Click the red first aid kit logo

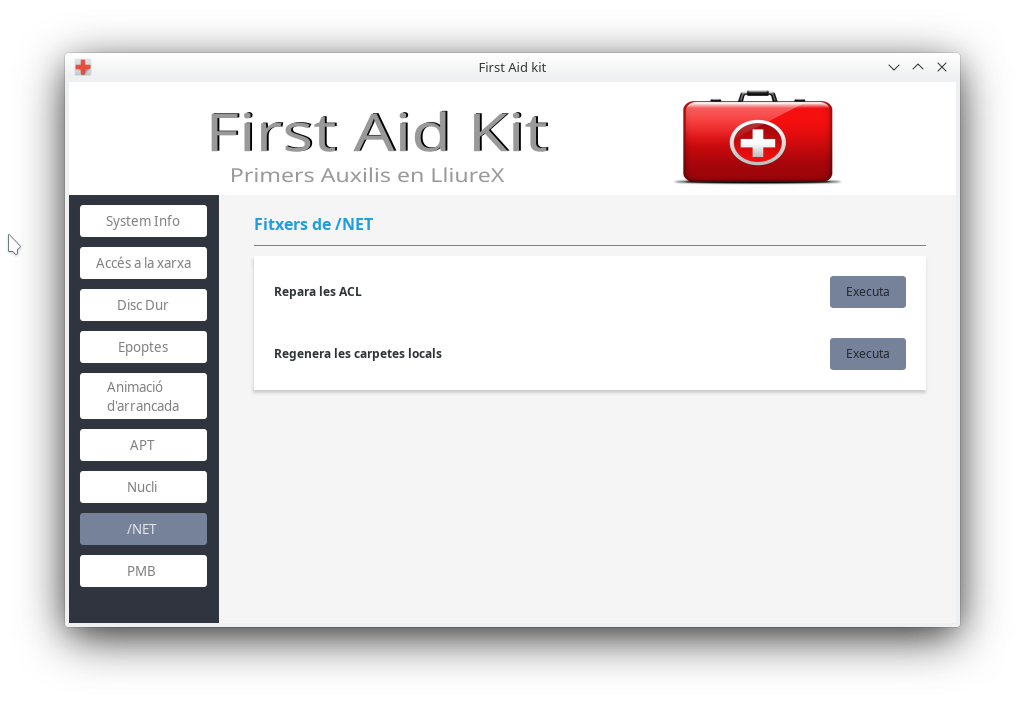point(758,137)
